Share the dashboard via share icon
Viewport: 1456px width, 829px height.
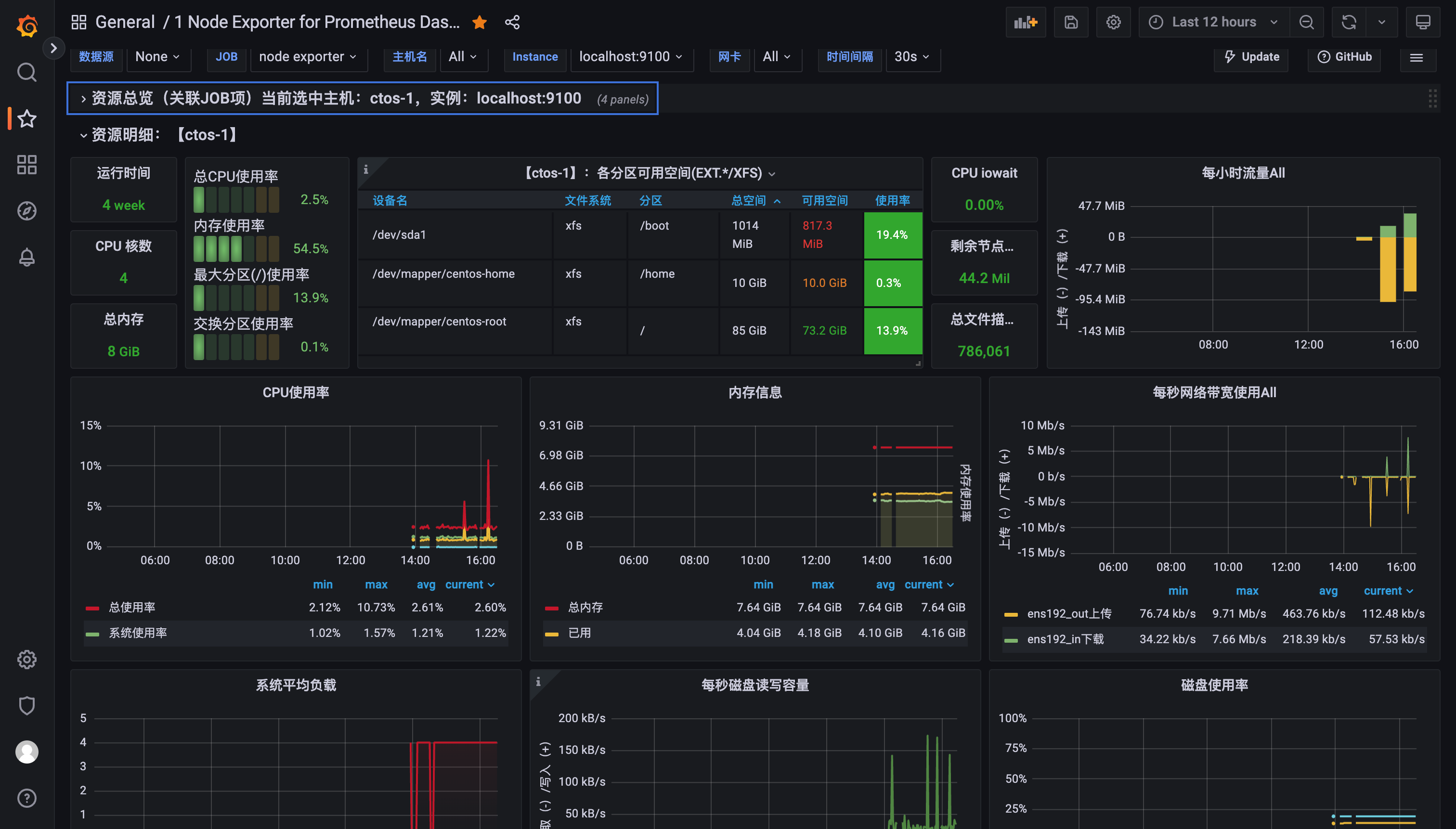tap(512, 22)
